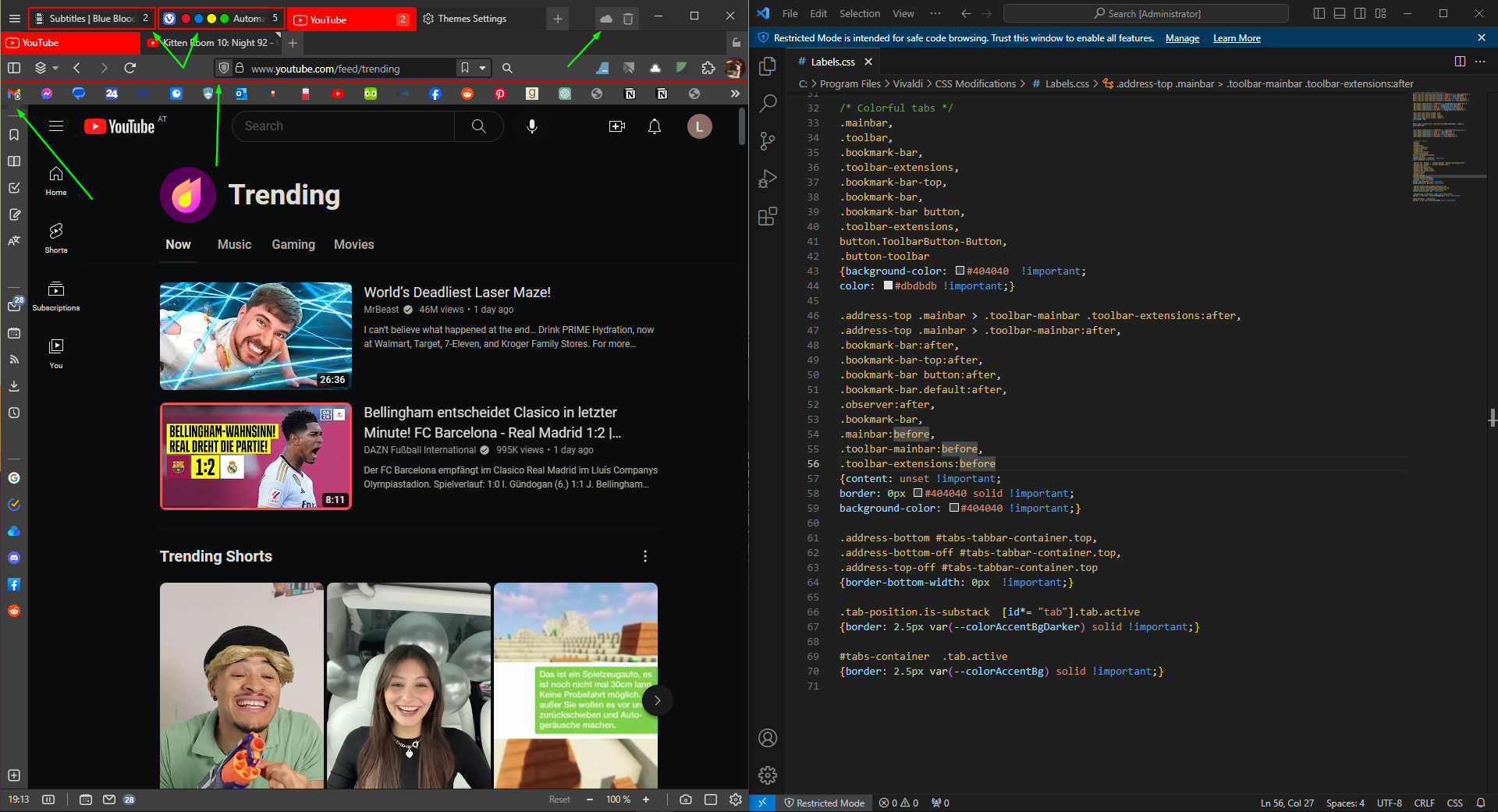Reload the YouTube trending page

130,68
